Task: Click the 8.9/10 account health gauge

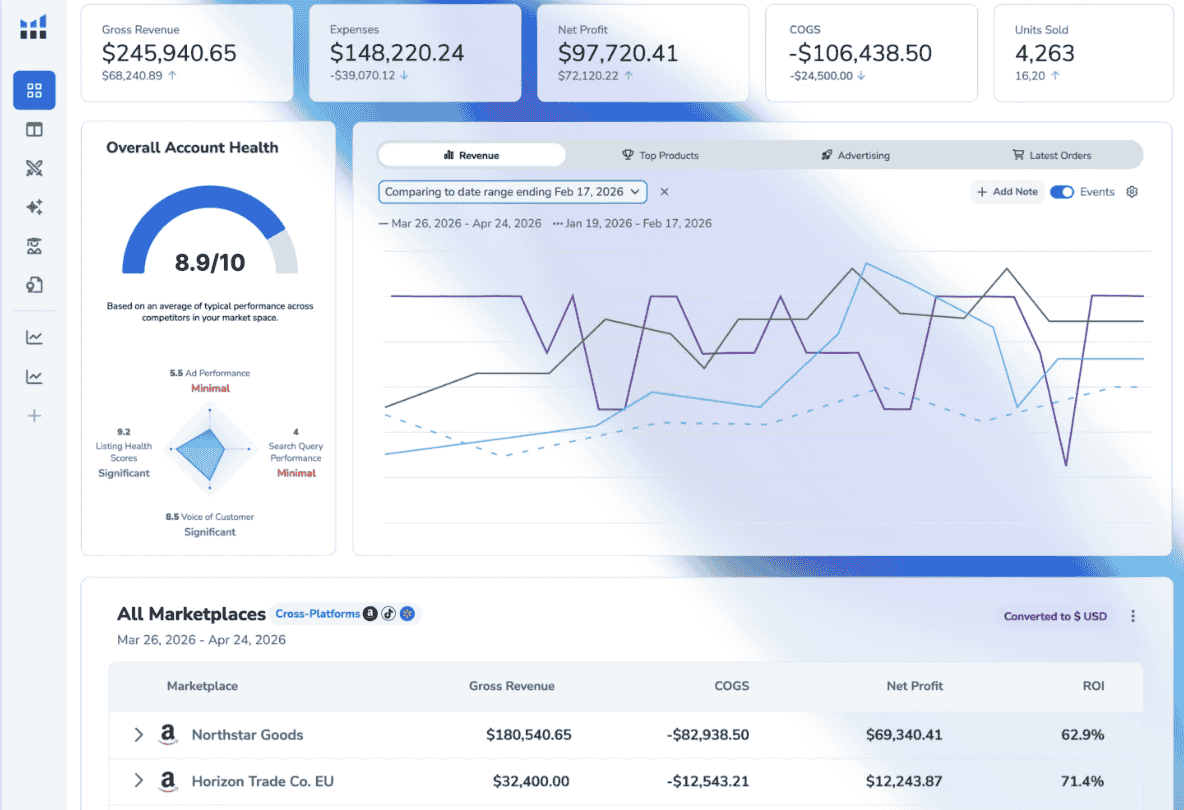Action: 210,230
